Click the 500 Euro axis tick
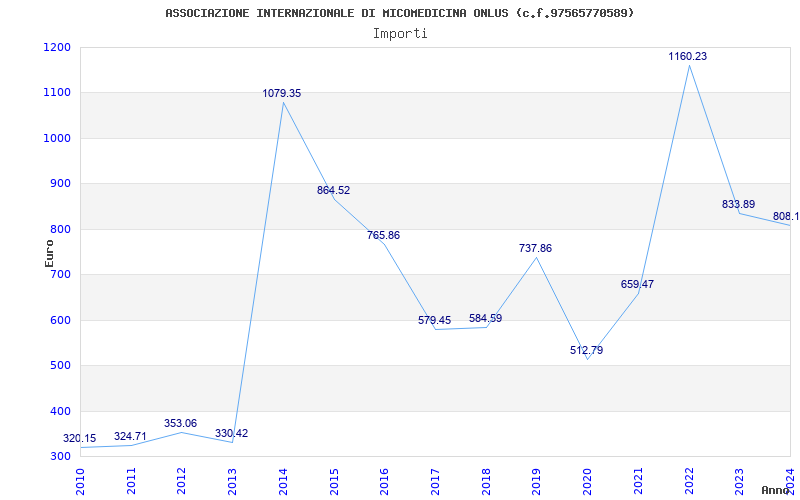The height and width of the screenshot is (500, 800). 62,366
